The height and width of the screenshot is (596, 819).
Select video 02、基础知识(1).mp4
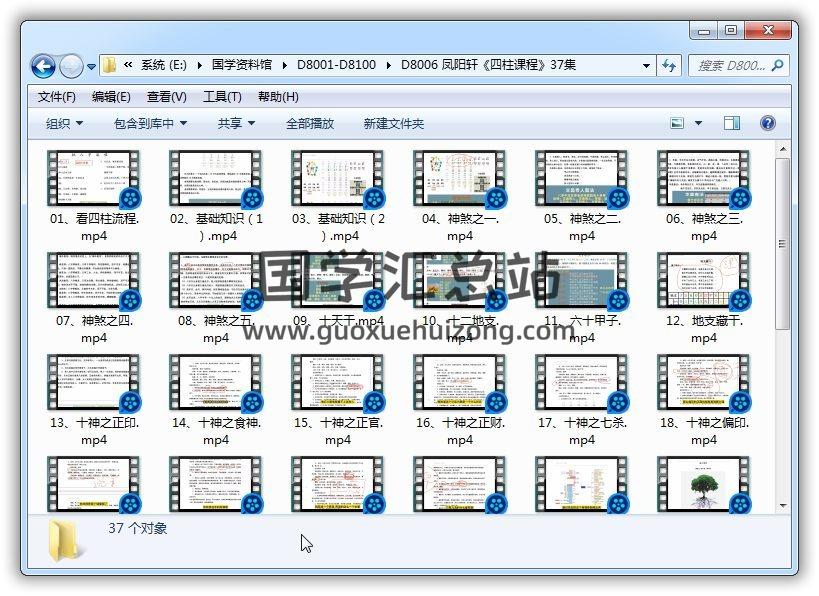tap(216, 196)
